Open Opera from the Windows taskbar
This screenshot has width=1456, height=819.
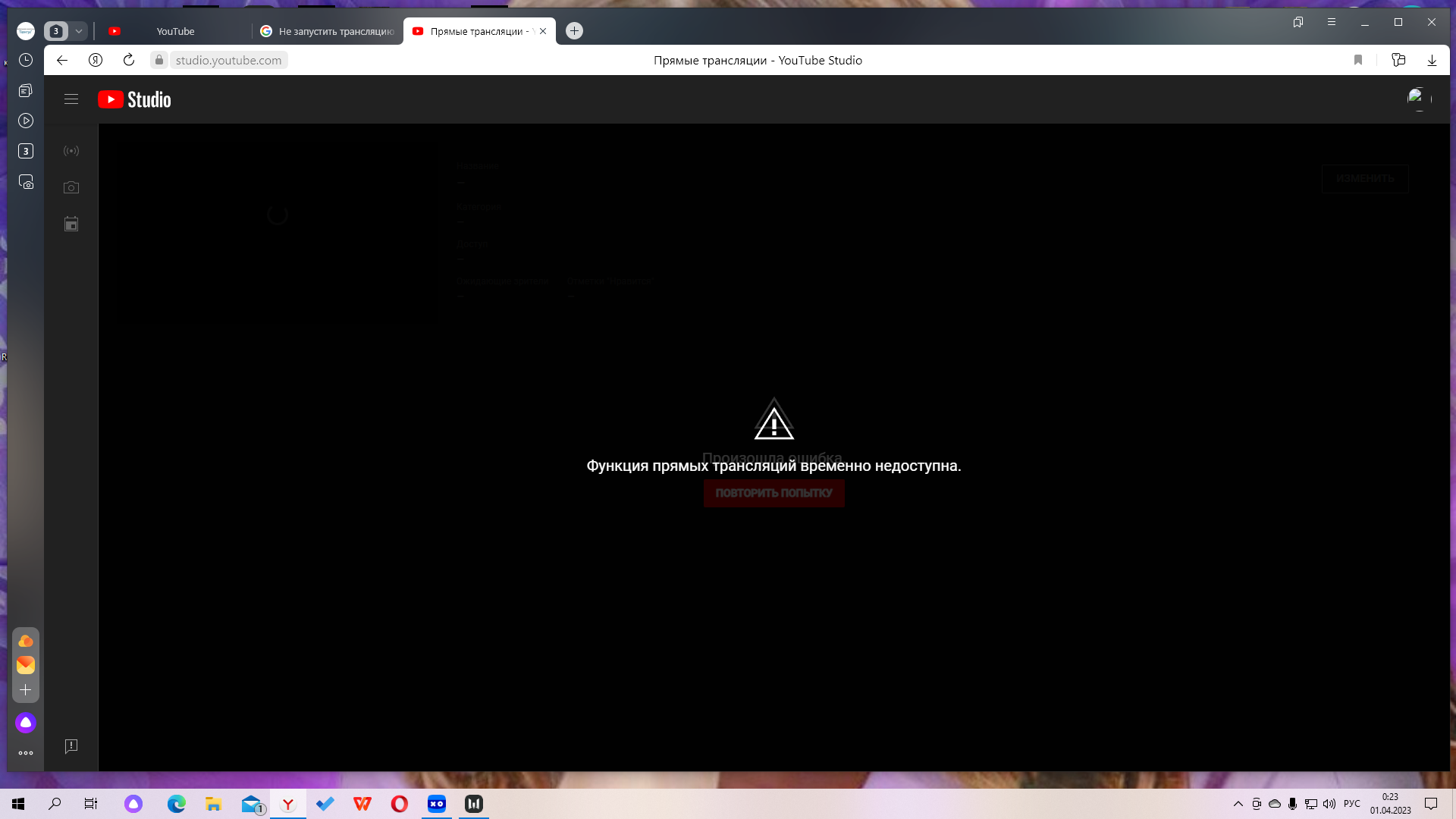[400, 804]
